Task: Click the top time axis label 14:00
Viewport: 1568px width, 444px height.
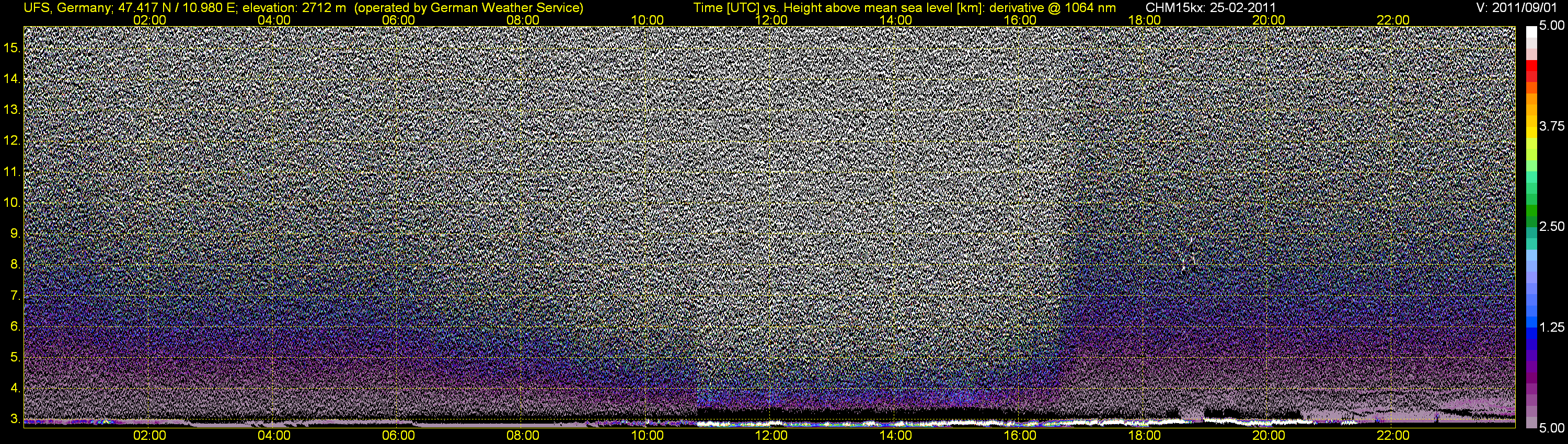Action: 896,20
